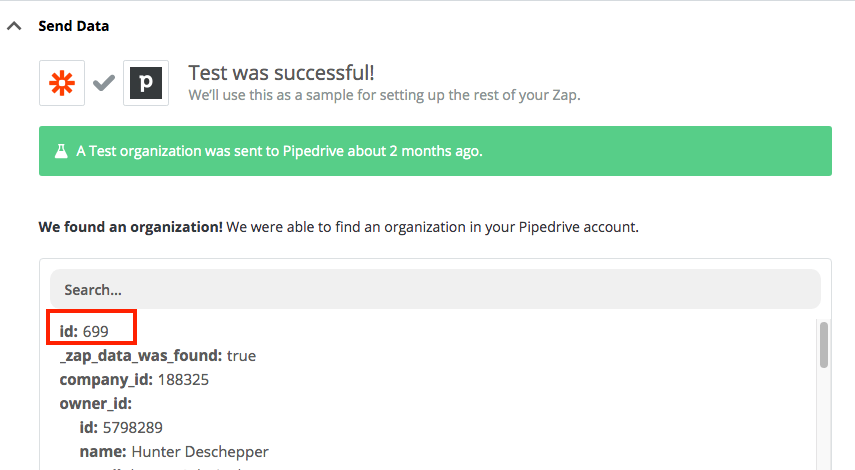Viewport: 855px width, 470px height.
Task: Click the owner_id: parent entry
Action: (x=95, y=403)
